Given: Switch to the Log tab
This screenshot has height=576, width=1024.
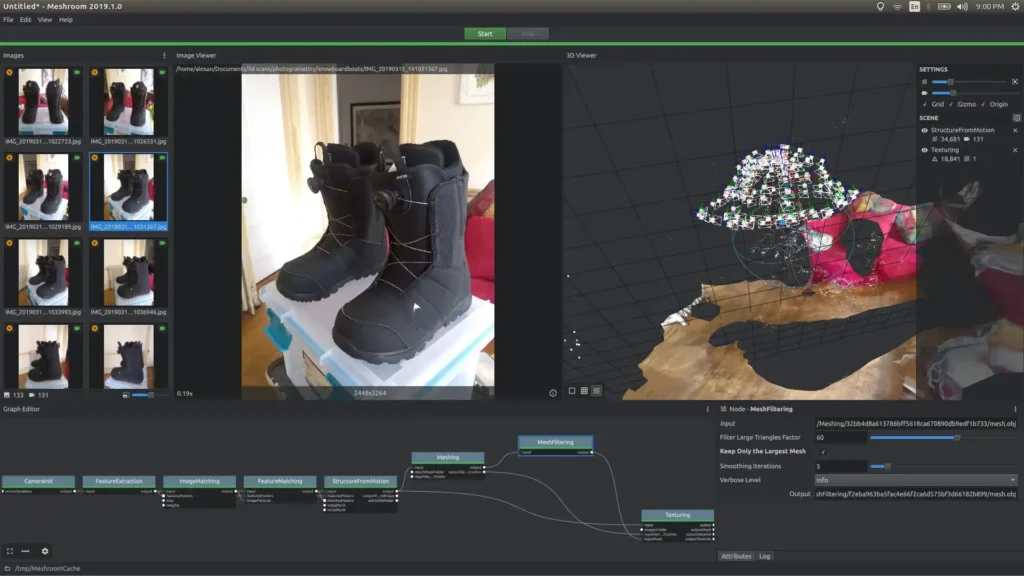Looking at the screenshot, I should coord(765,556).
